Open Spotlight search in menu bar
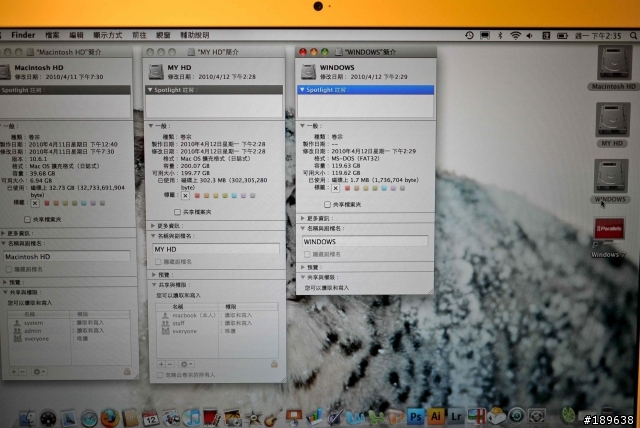Screen dimensions: 640x428 pos(633,36)
